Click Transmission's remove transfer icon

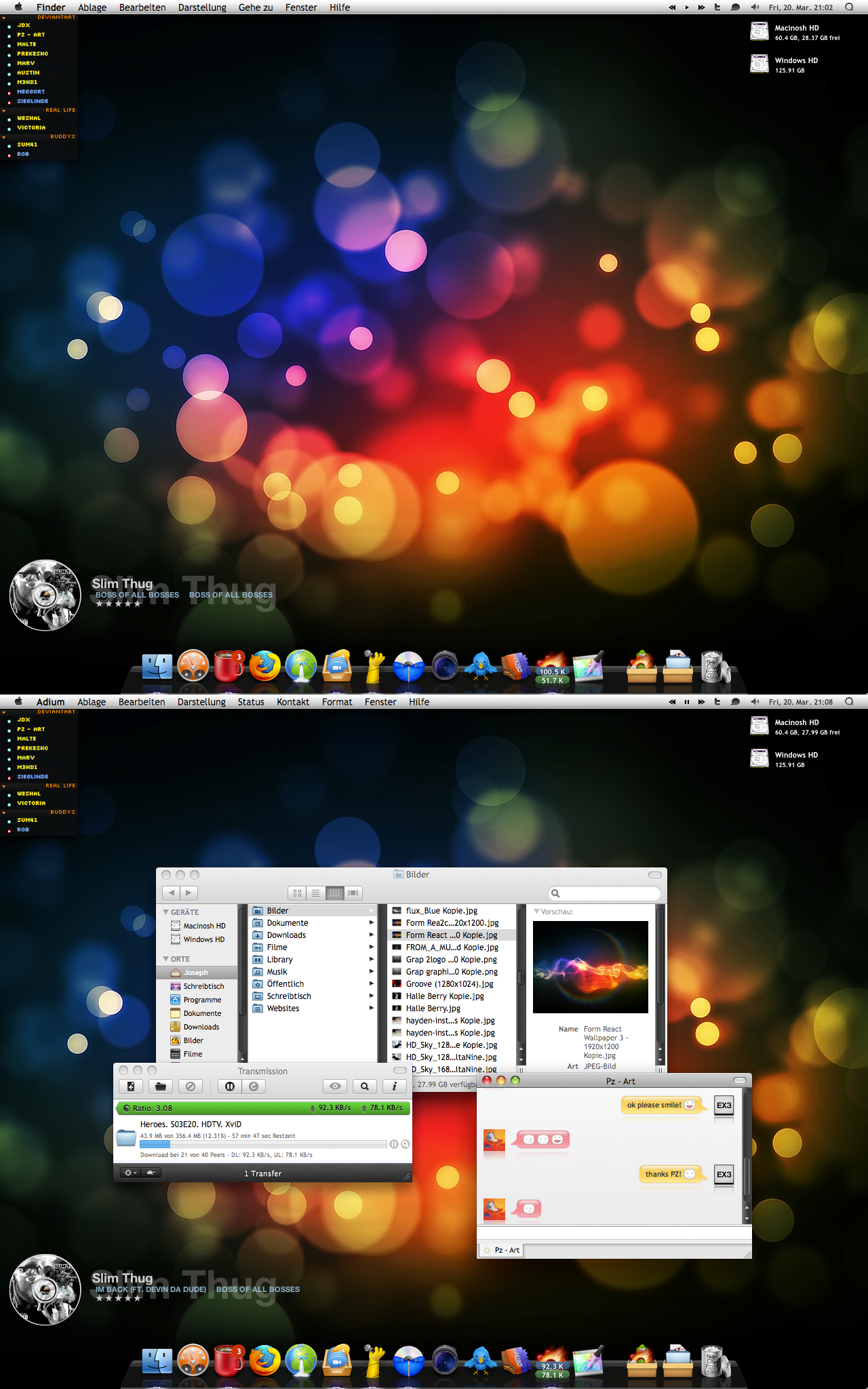coord(191,1087)
